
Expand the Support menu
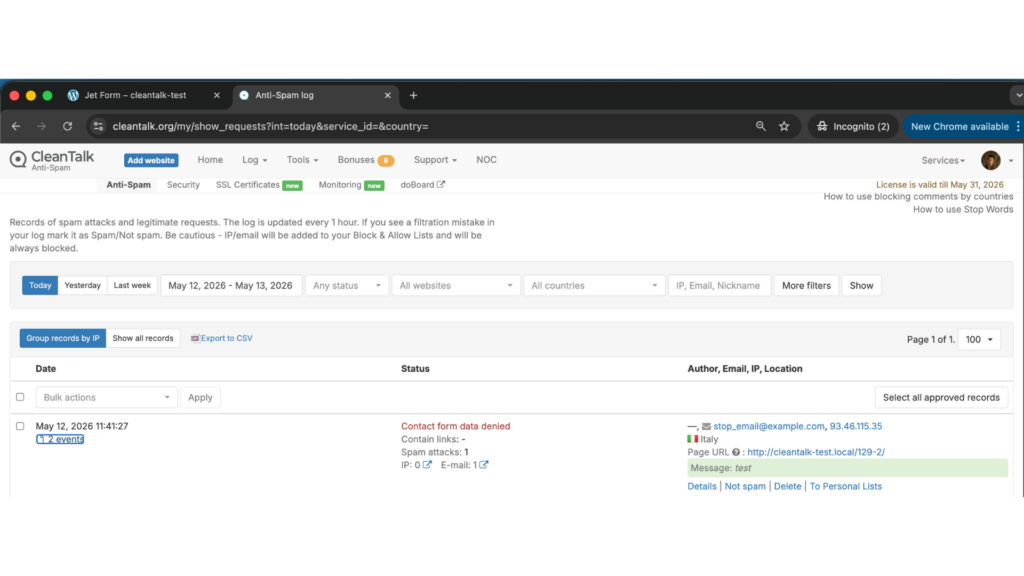point(435,160)
